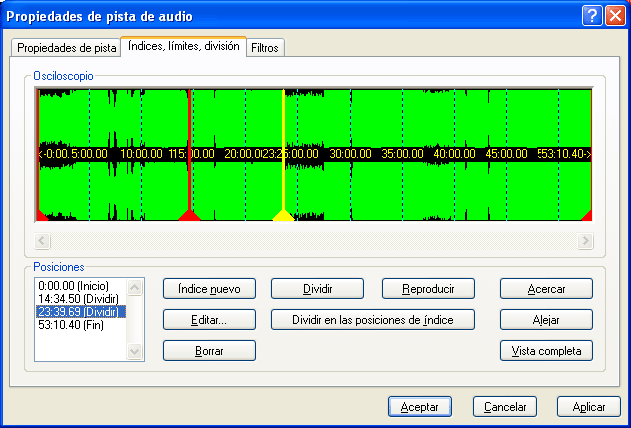
Task: Zoom out with Alejar button
Action: coord(546,319)
